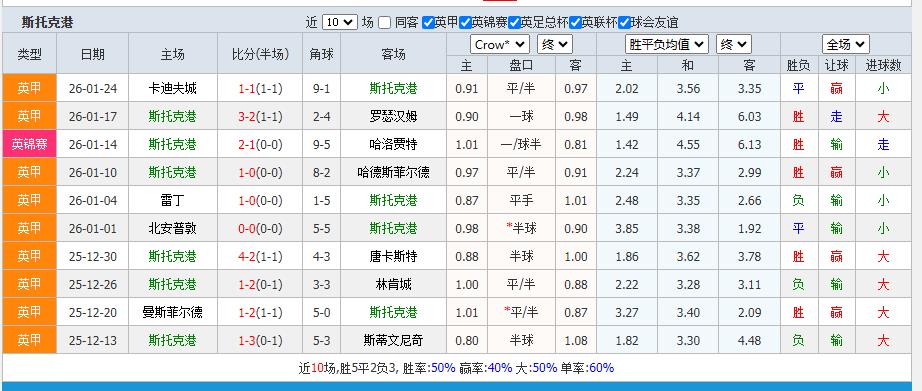This screenshot has height=391, width=922.
Task: Uncheck the 英甲 league filter
Action: 429,23
